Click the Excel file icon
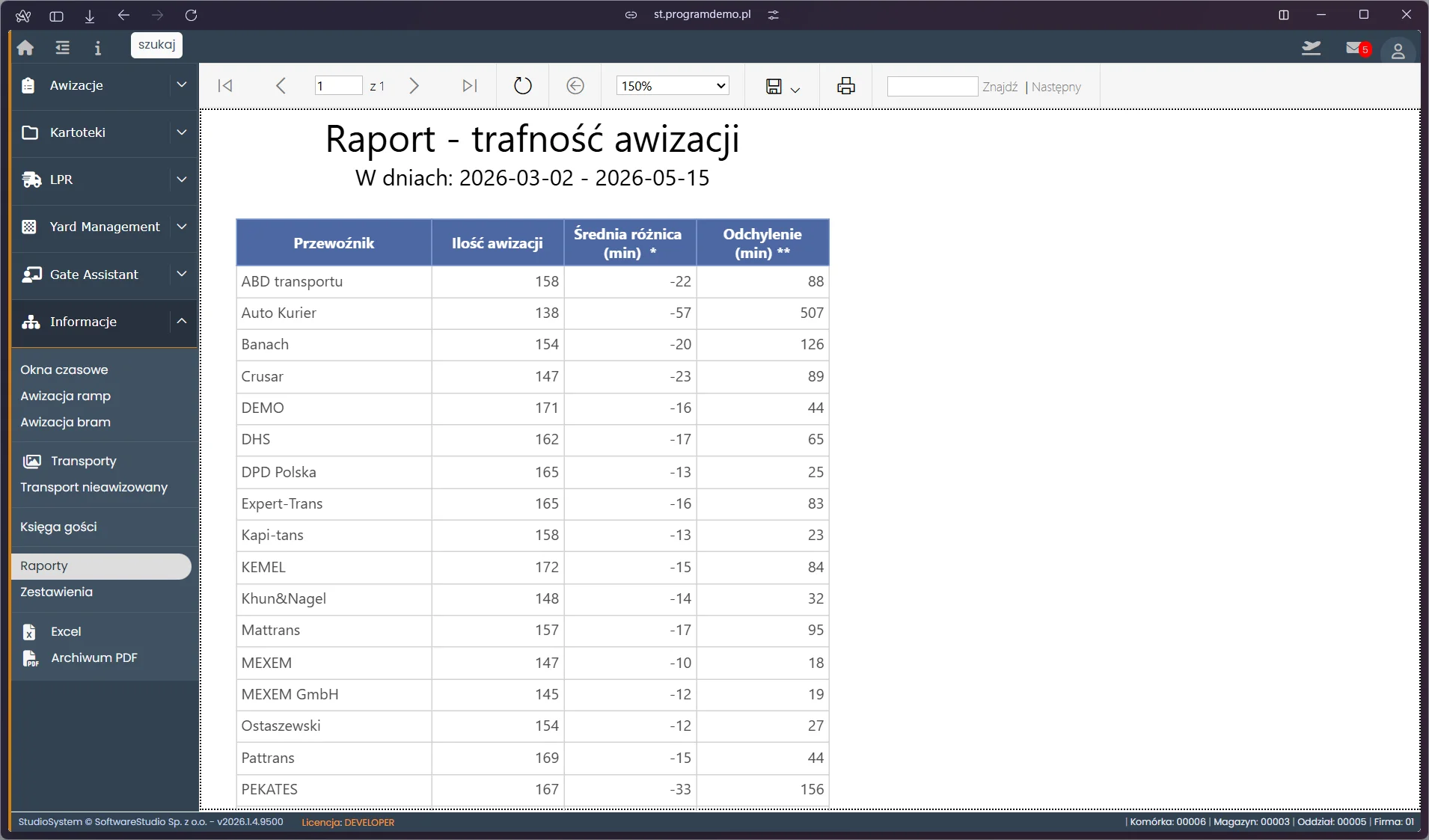 29,632
